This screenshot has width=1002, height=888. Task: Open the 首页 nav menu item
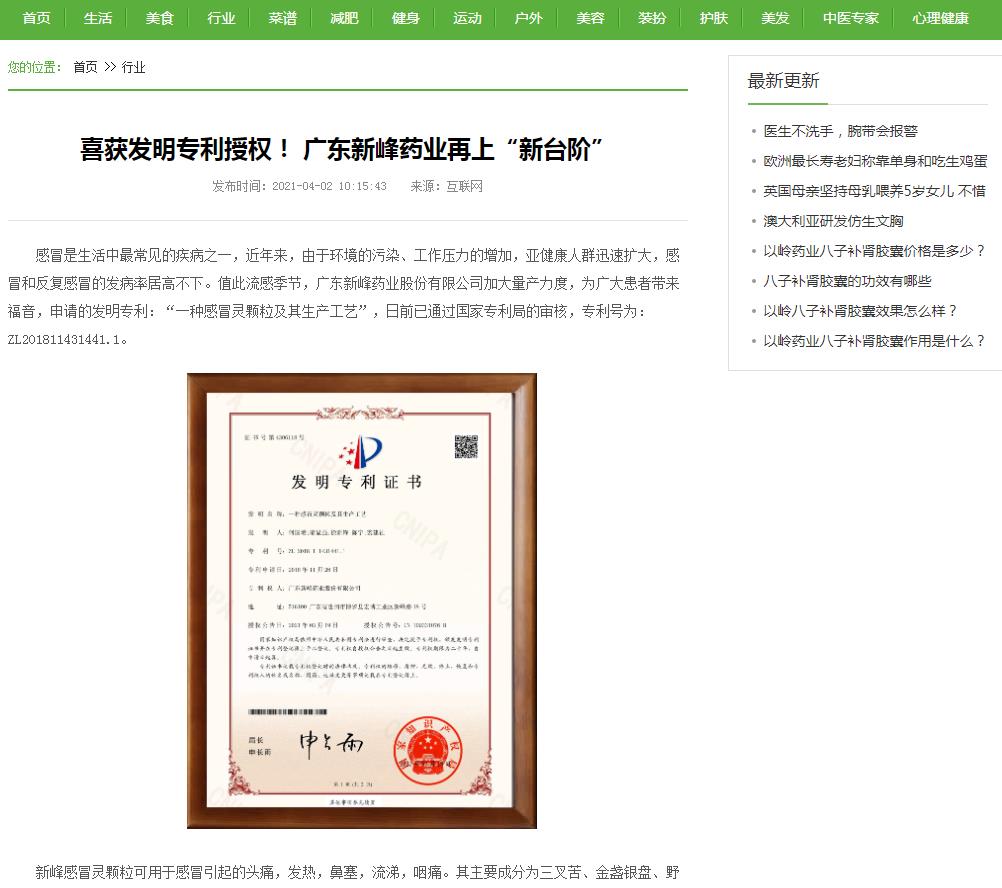pyautogui.click(x=36, y=19)
